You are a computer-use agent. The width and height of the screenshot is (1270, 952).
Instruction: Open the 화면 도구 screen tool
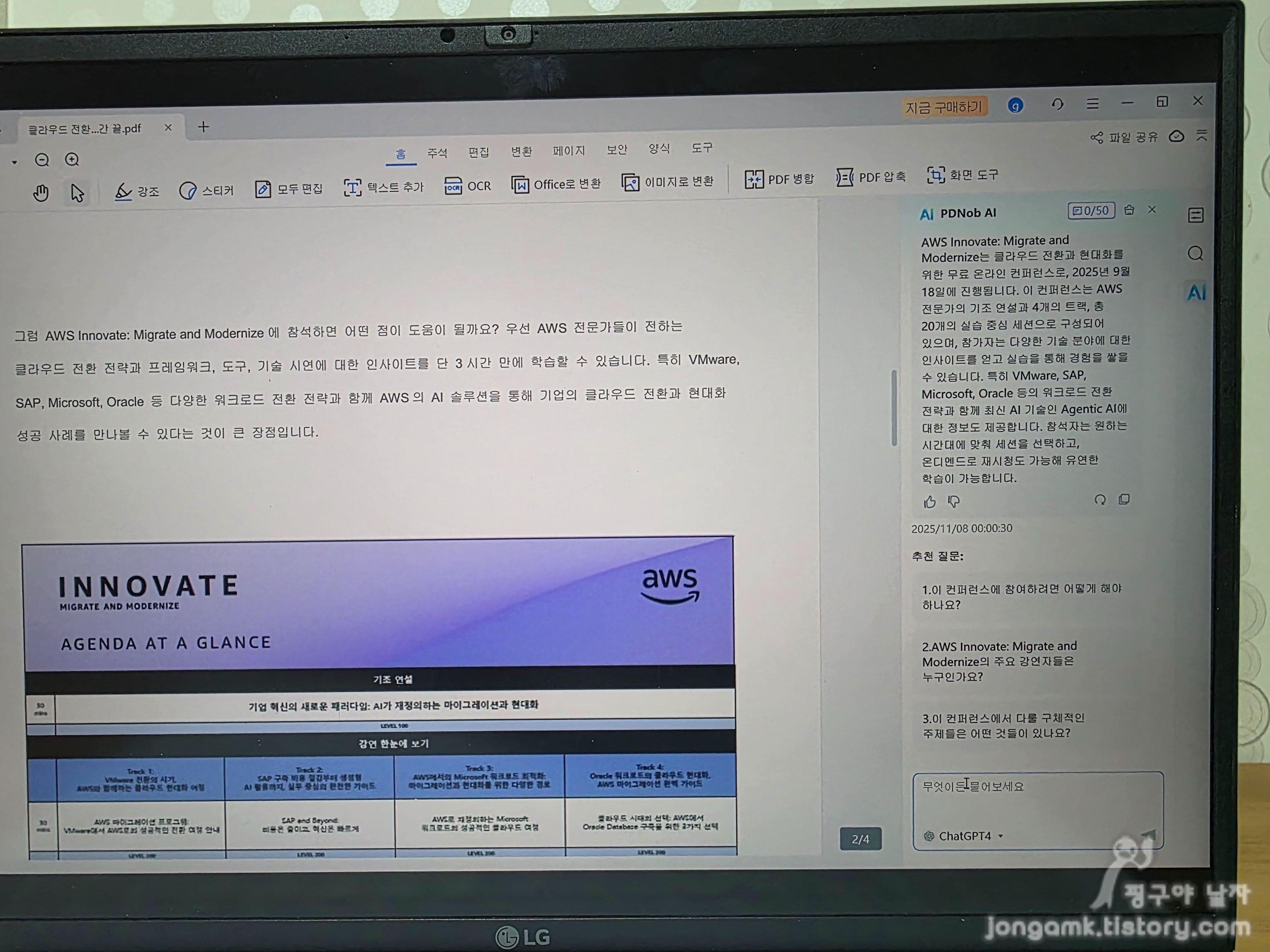point(963,174)
